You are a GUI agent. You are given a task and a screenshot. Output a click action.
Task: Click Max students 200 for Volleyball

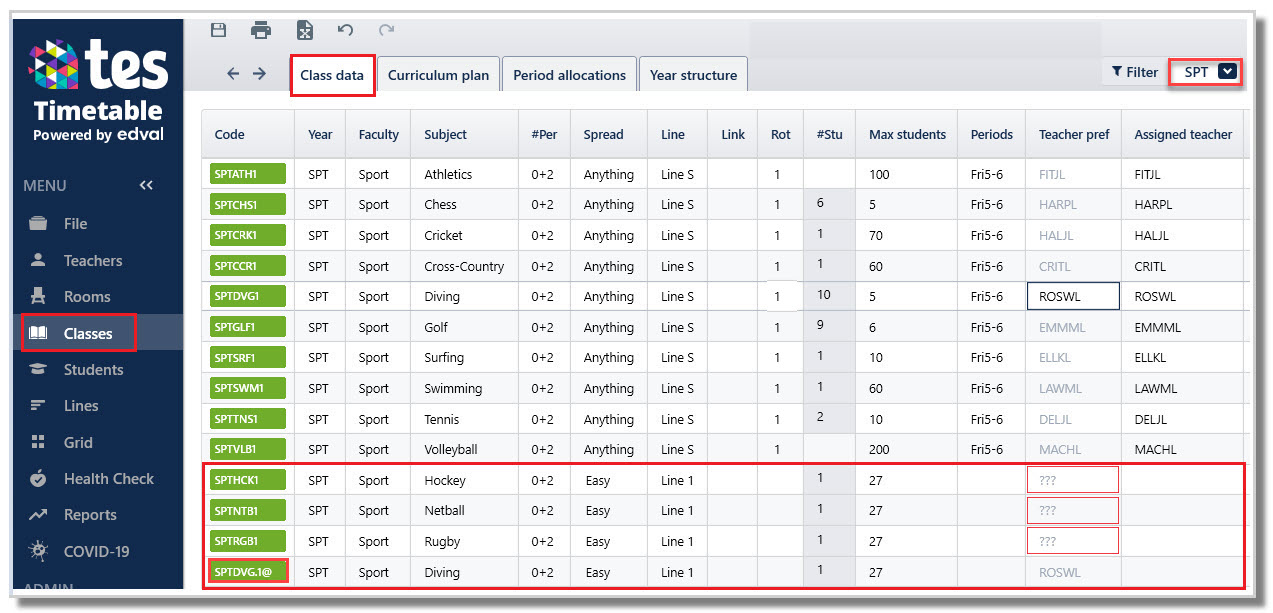tap(907, 449)
